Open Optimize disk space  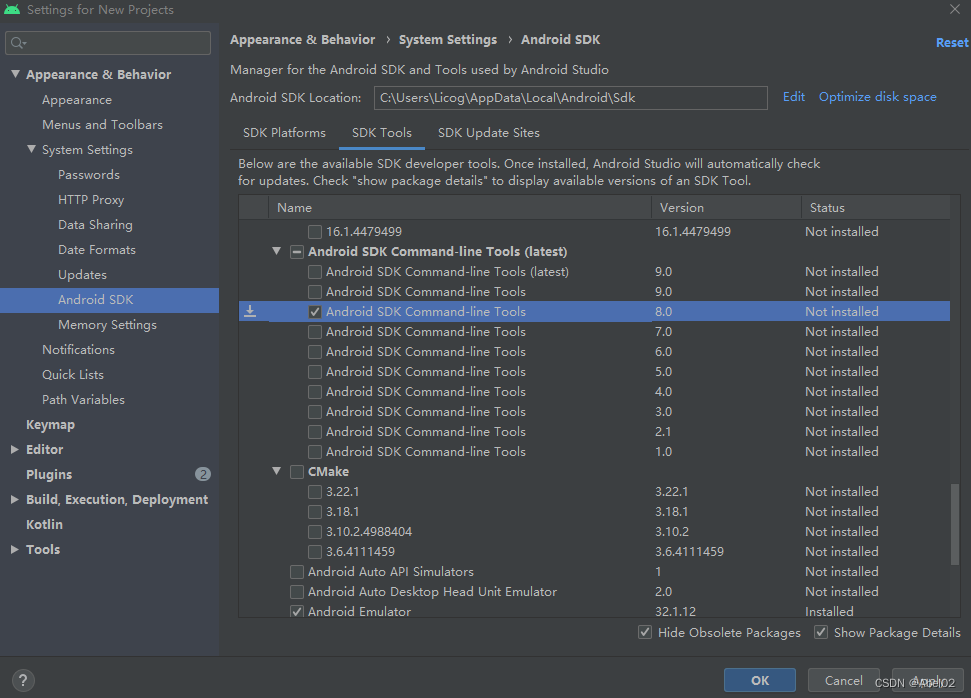877,96
